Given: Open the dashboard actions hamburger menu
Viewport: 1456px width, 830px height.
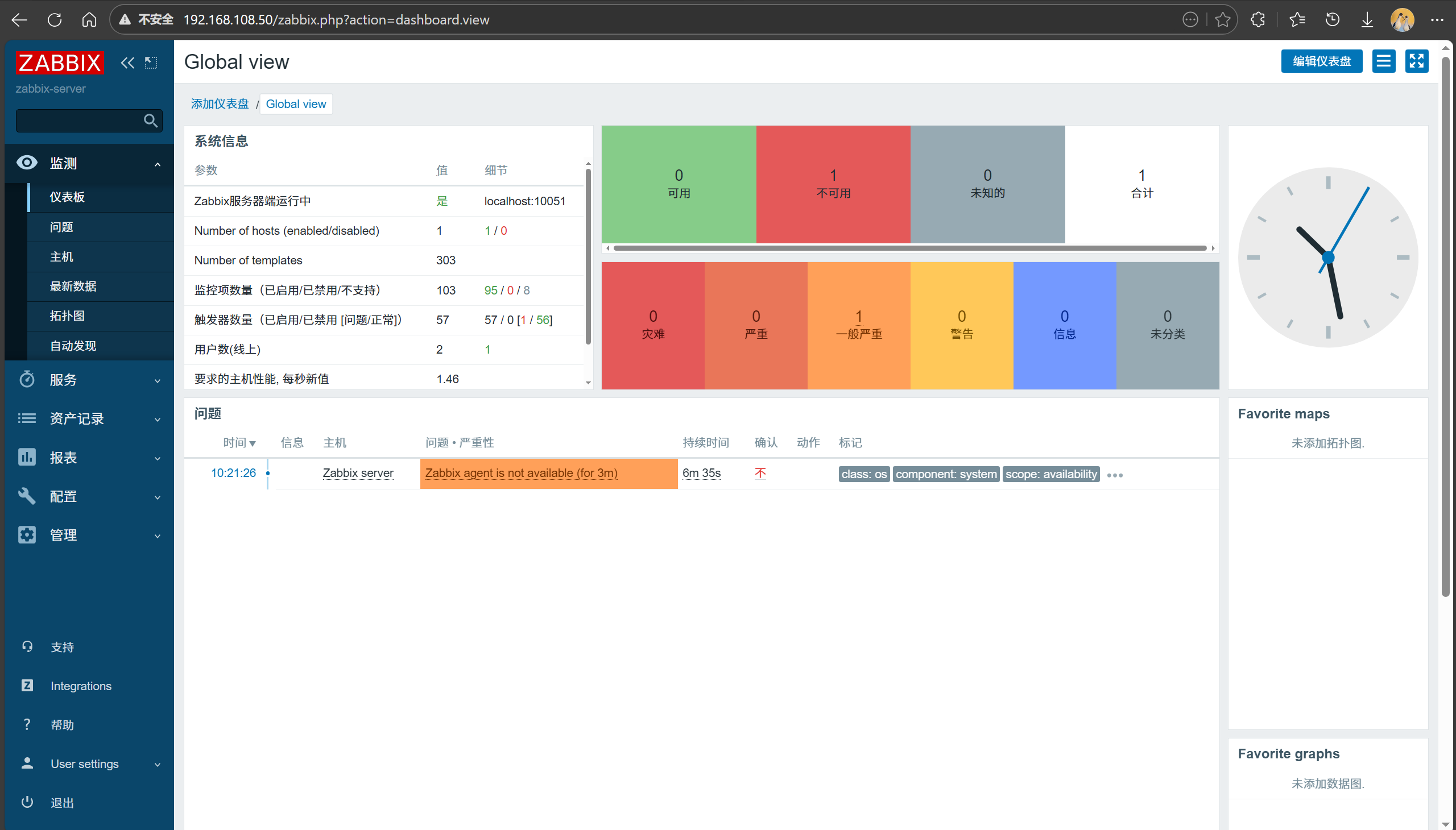Looking at the screenshot, I should pos(1383,61).
